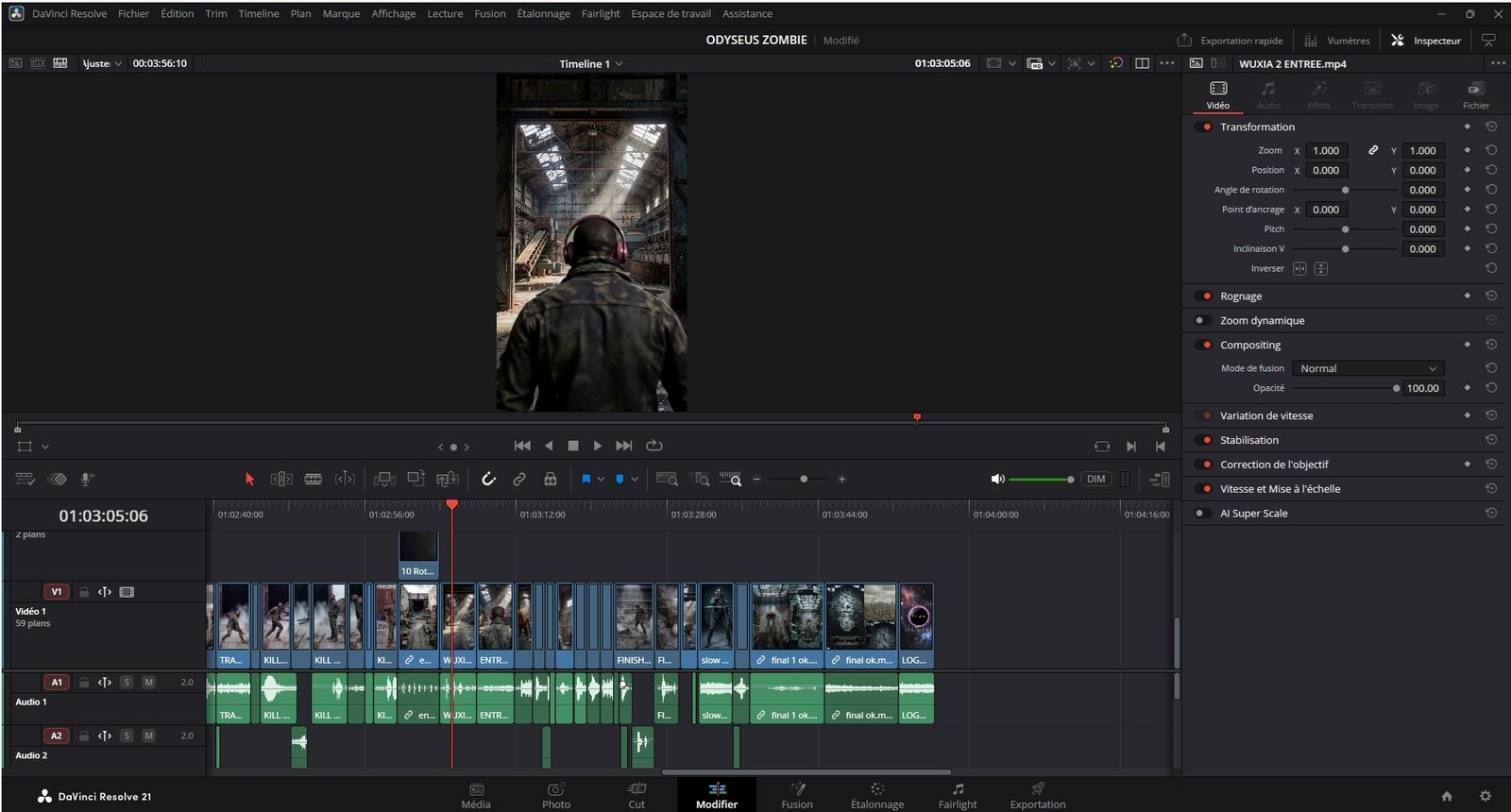
Task: Select the arrow Selection mode tool
Action: click(x=249, y=480)
